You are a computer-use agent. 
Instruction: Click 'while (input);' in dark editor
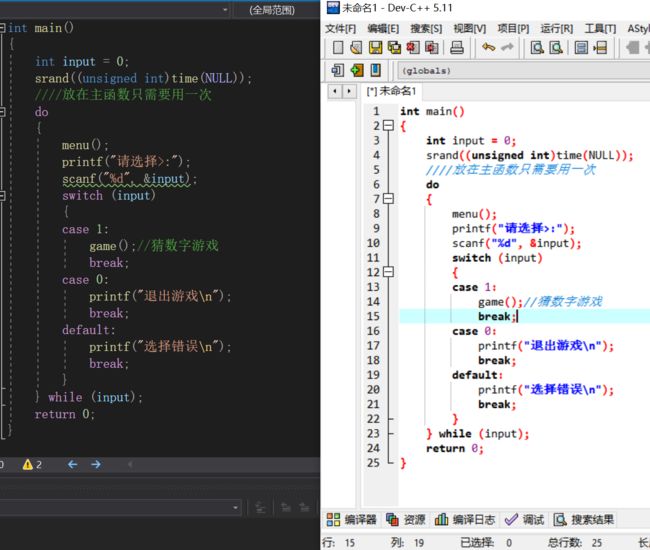(95, 397)
